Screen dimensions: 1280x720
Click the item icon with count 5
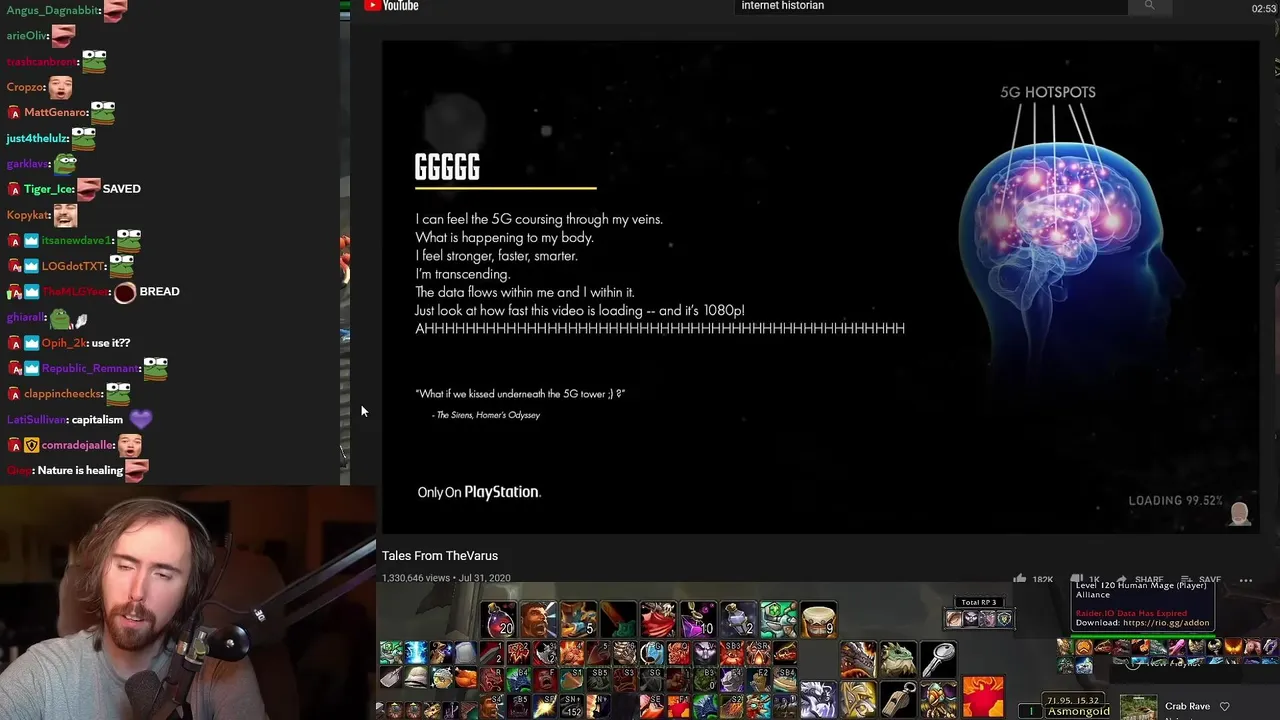pos(578,620)
